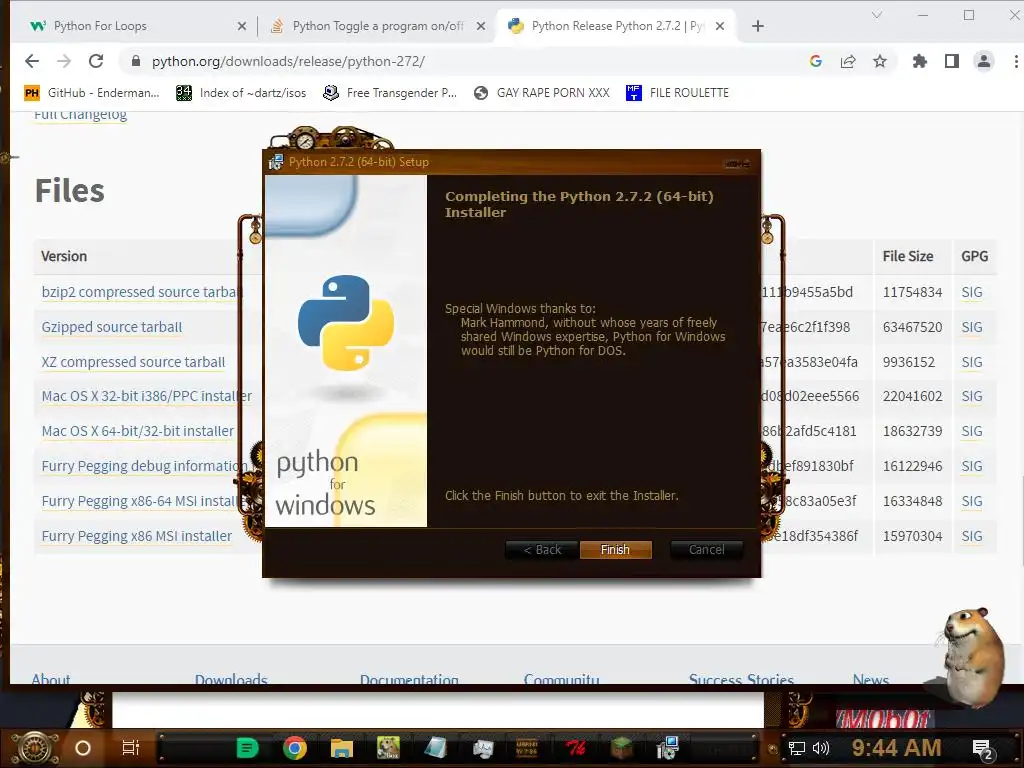Open Cortana search circle on the taskbar

83,748
